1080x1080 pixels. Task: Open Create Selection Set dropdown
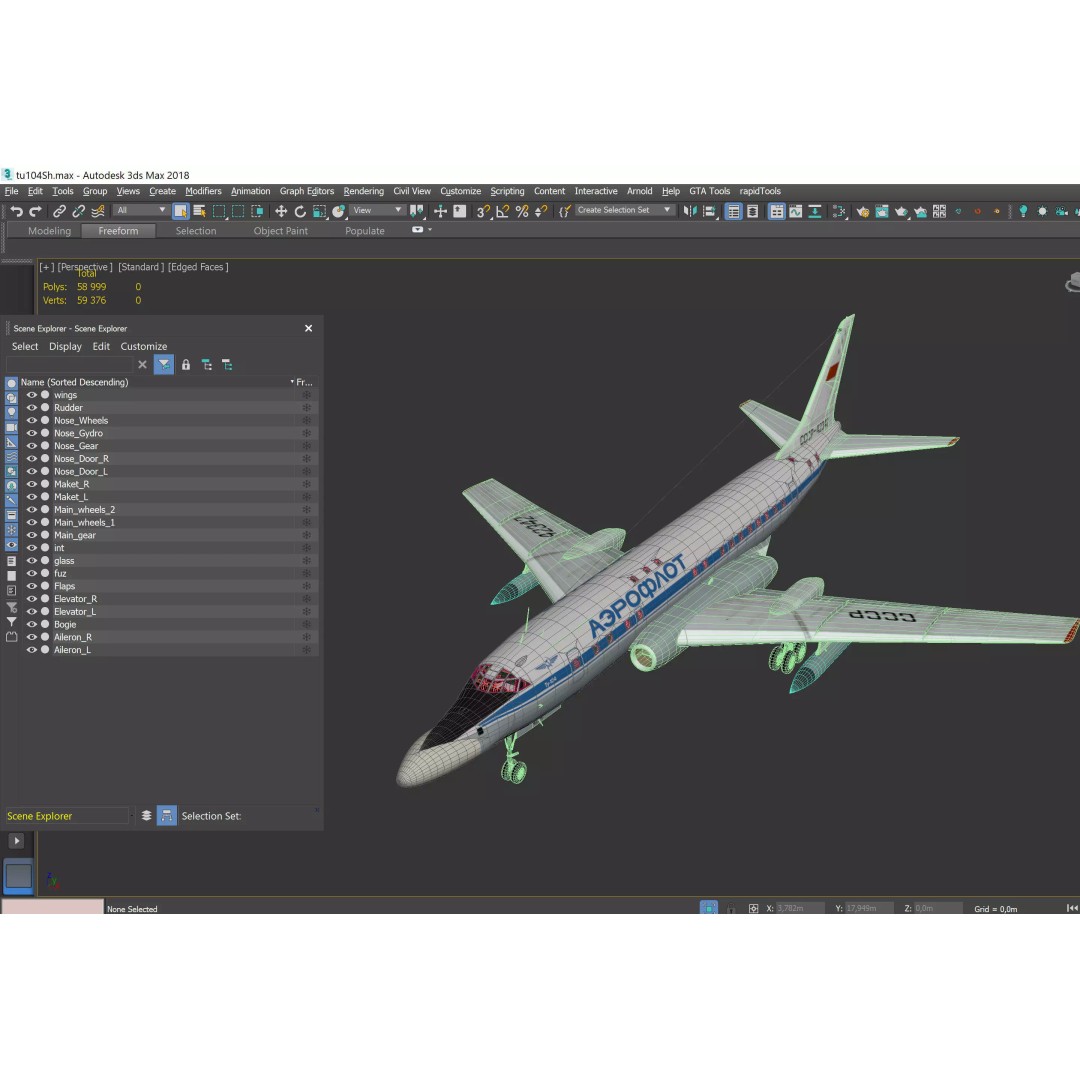[623, 210]
